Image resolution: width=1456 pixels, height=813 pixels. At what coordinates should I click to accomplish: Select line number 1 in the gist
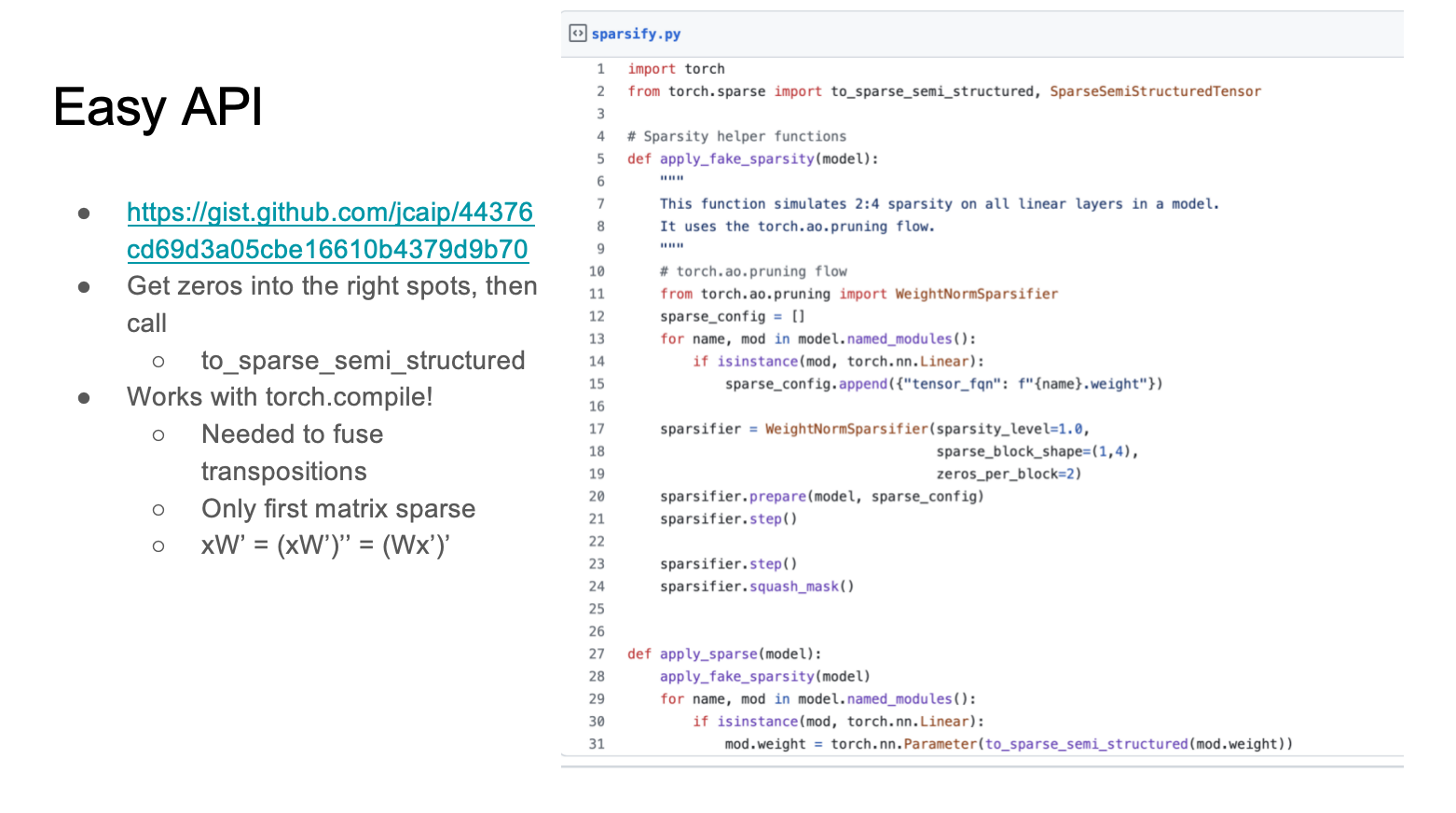[600, 69]
